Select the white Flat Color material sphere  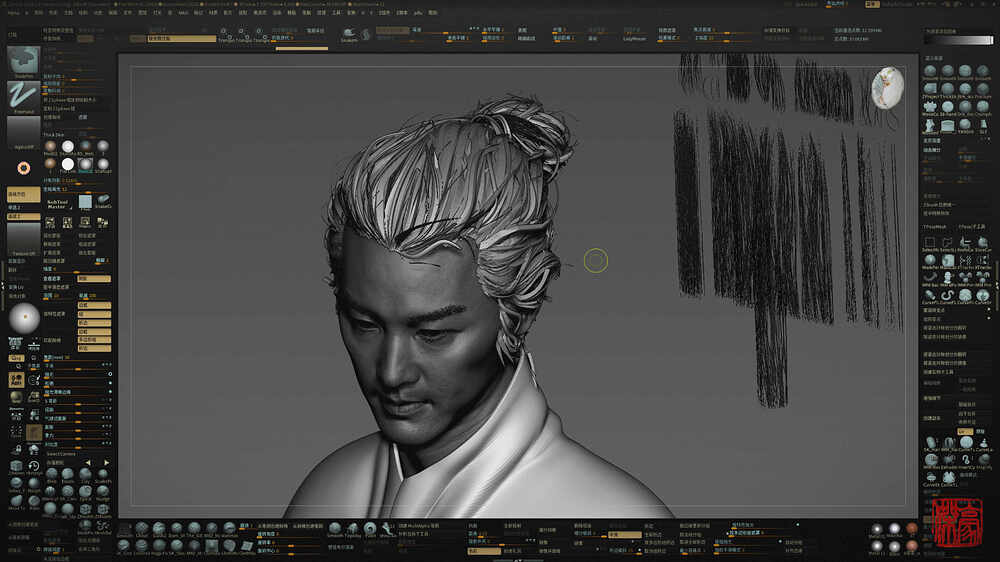(x=68, y=165)
